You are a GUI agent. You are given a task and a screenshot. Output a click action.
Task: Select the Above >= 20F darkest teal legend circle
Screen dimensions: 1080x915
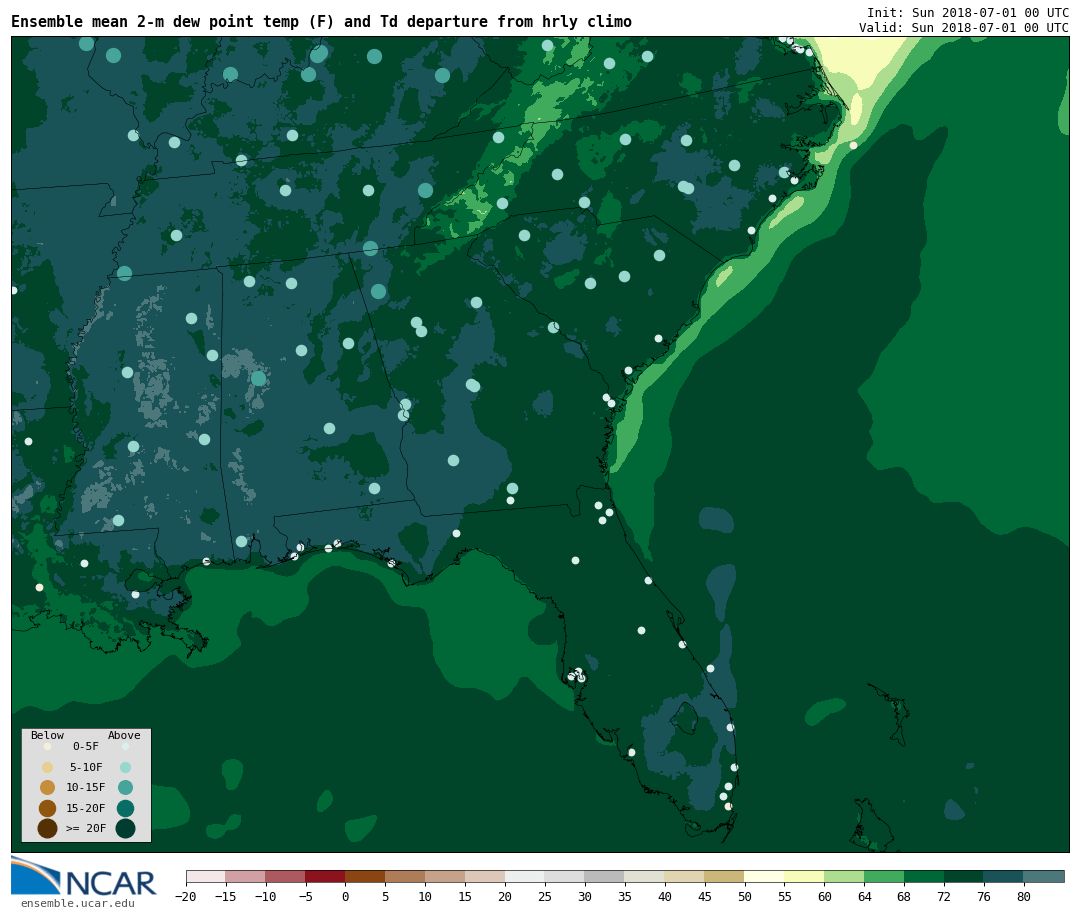click(x=125, y=828)
